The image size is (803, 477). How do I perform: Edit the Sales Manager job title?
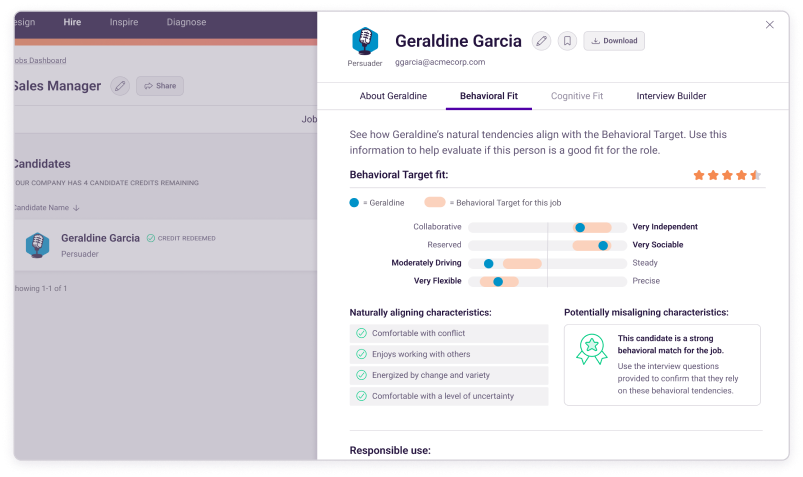coord(120,86)
